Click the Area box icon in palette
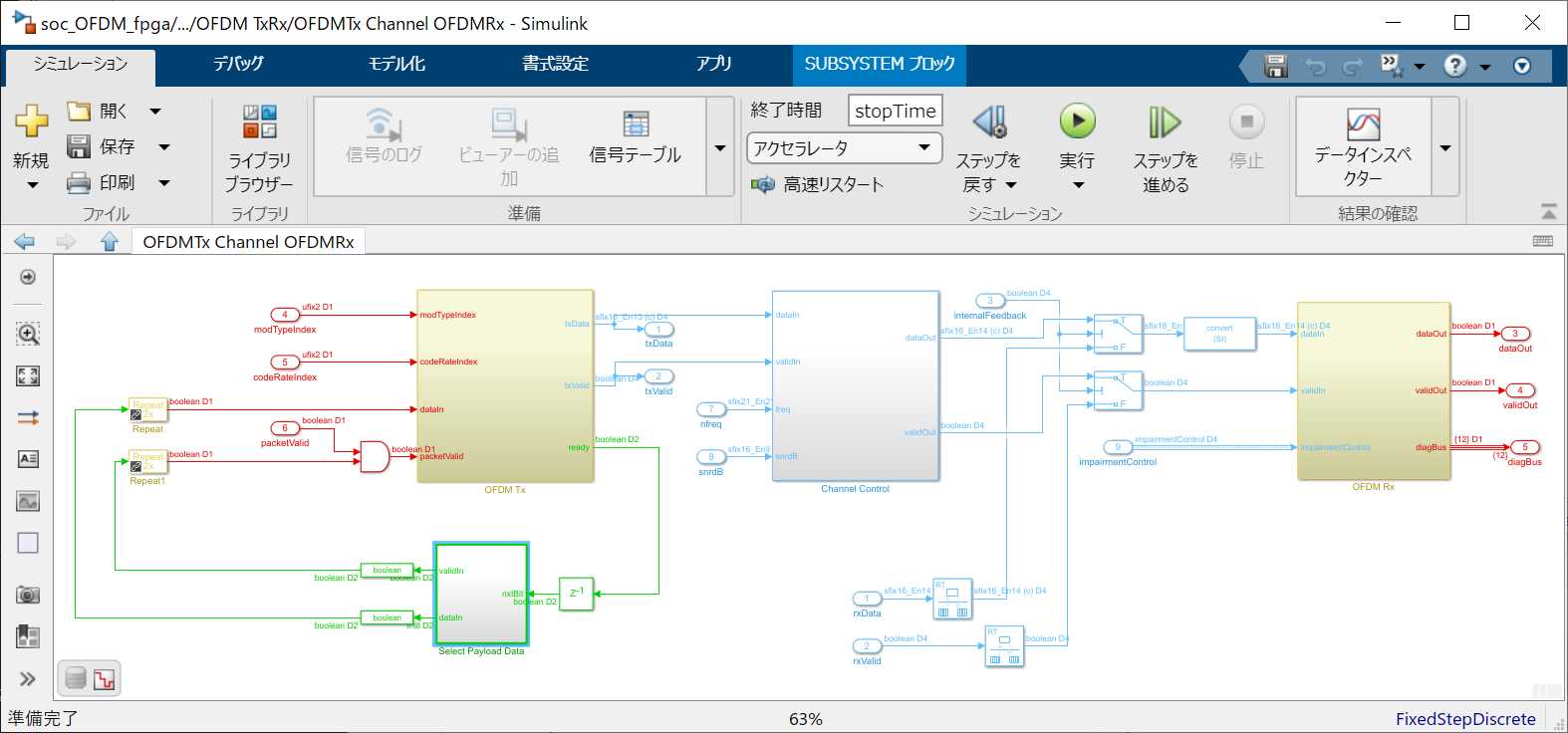Image resolution: width=1568 pixels, height=733 pixels. tap(28, 543)
